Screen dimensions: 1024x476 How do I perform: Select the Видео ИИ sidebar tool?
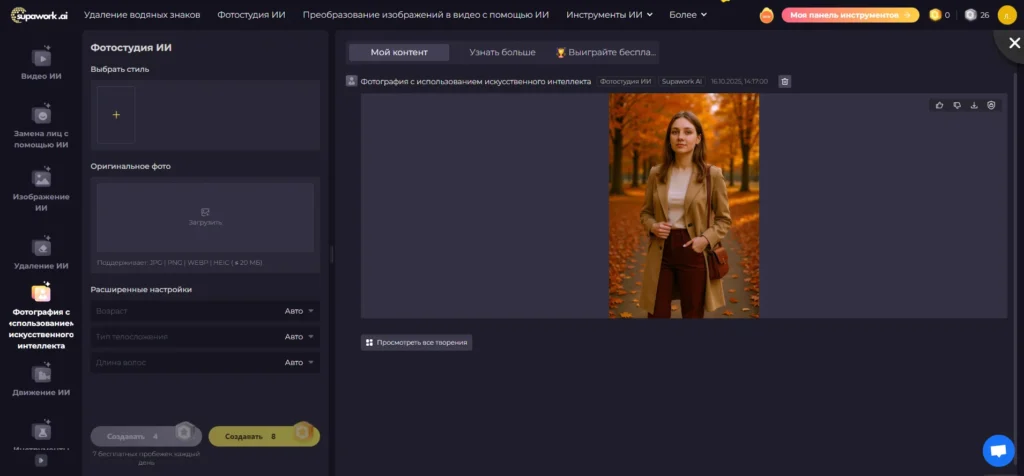click(x=41, y=64)
